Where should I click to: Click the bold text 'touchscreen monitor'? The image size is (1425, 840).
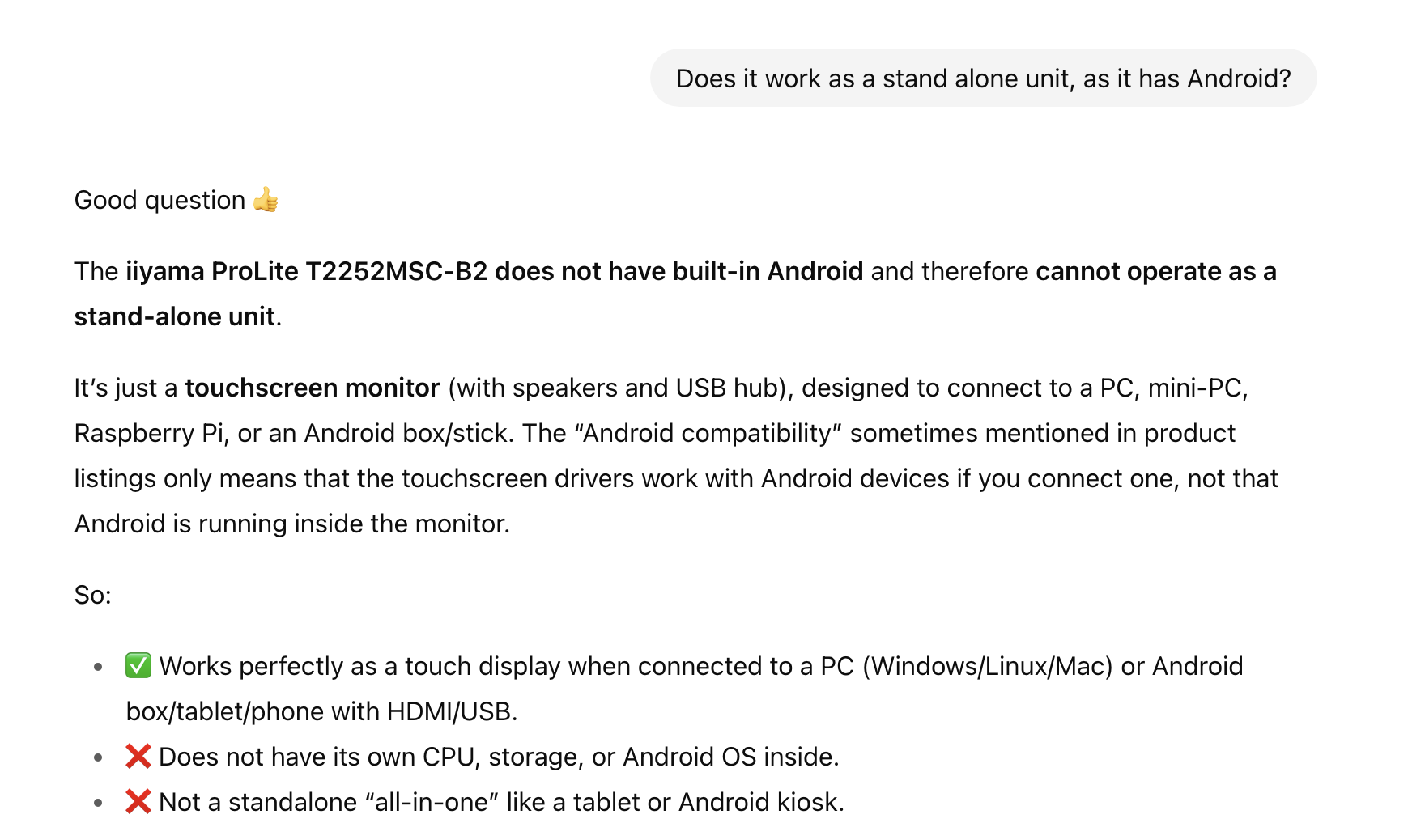tap(313, 388)
